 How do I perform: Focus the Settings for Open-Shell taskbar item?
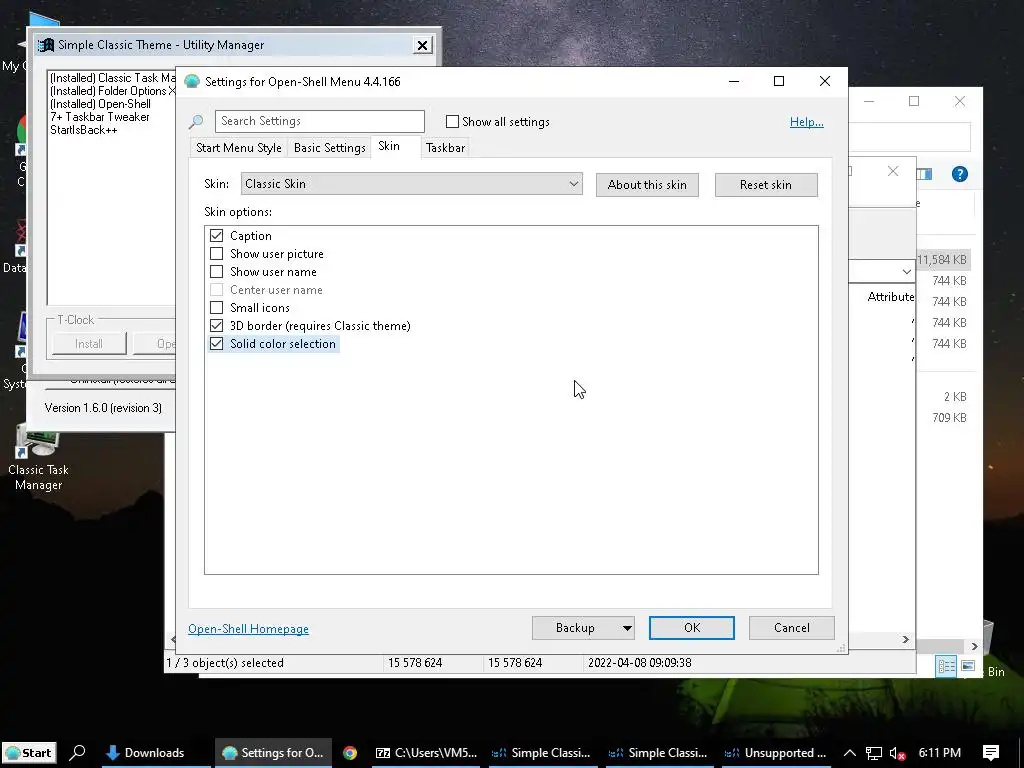click(x=274, y=753)
